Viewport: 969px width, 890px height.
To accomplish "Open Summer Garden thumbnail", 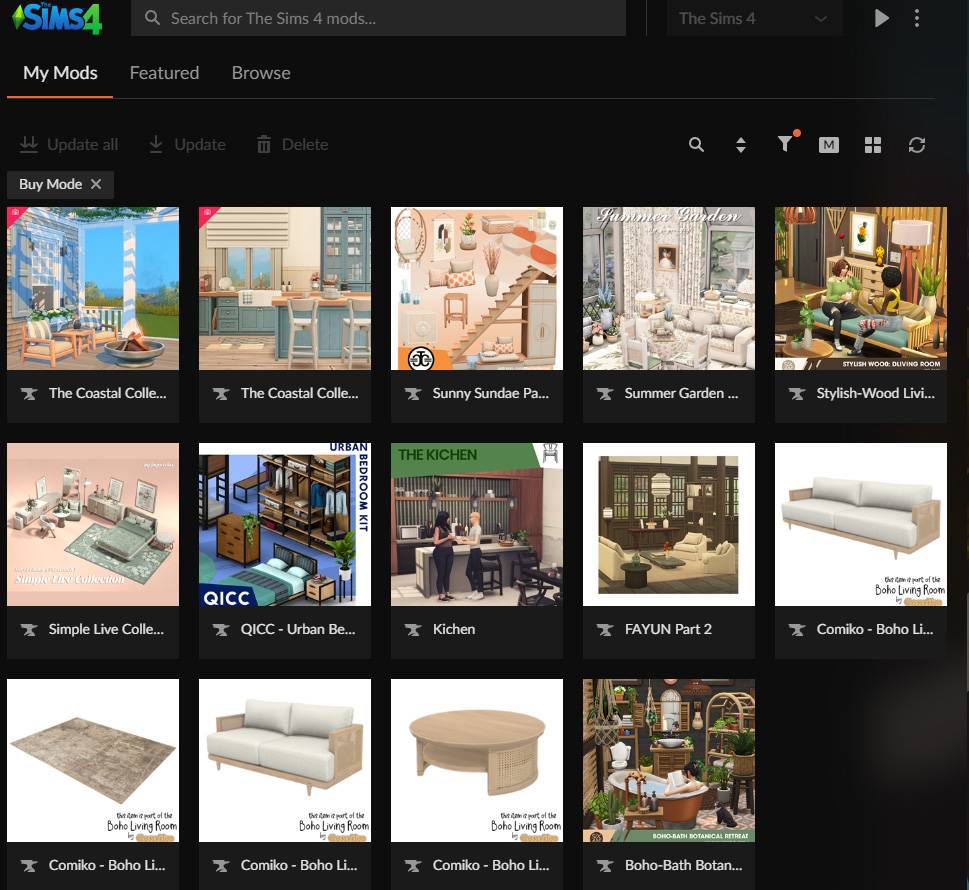I will click(x=669, y=288).
